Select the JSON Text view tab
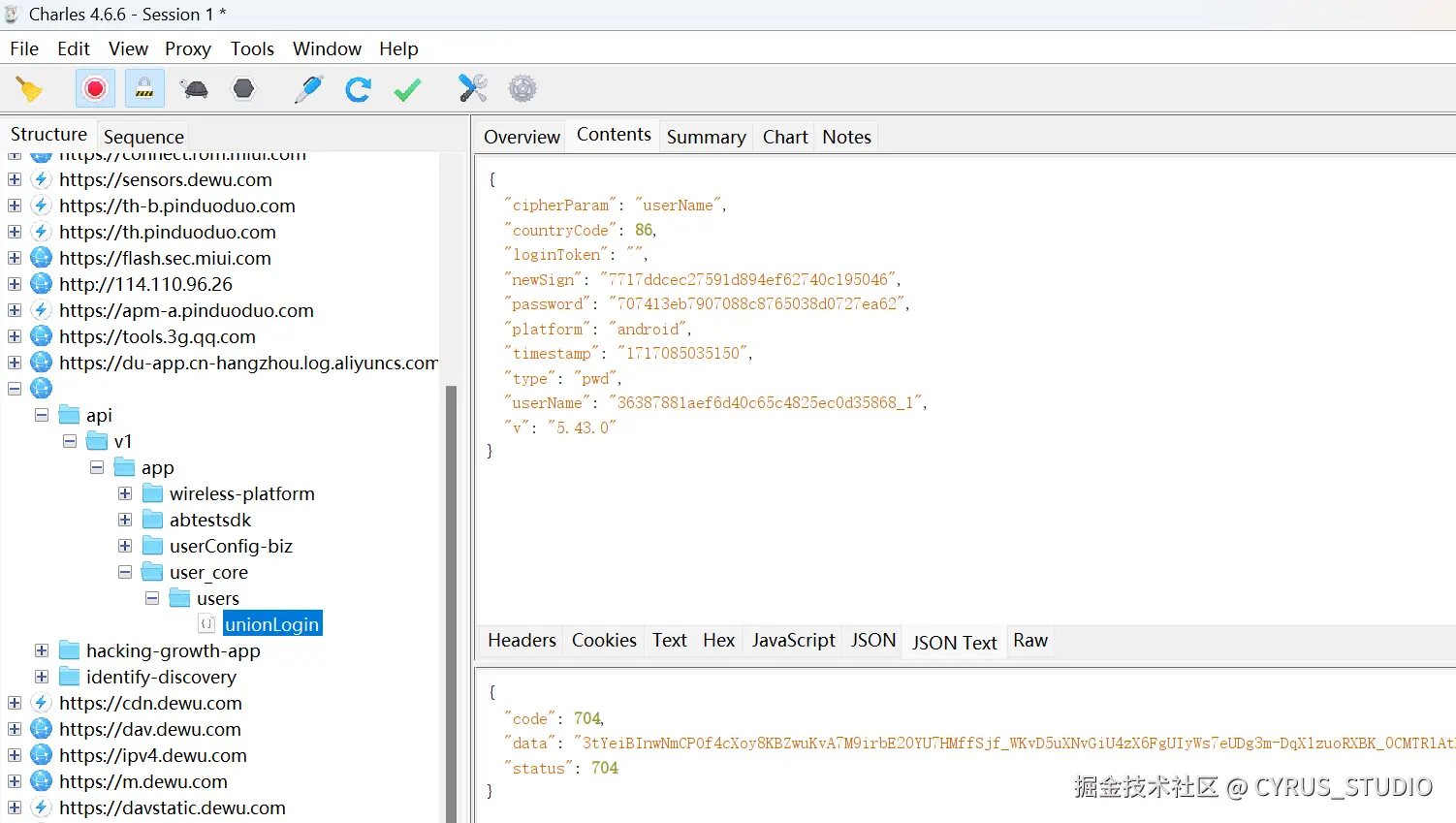Screen dimensions: 1456x823 954,642
